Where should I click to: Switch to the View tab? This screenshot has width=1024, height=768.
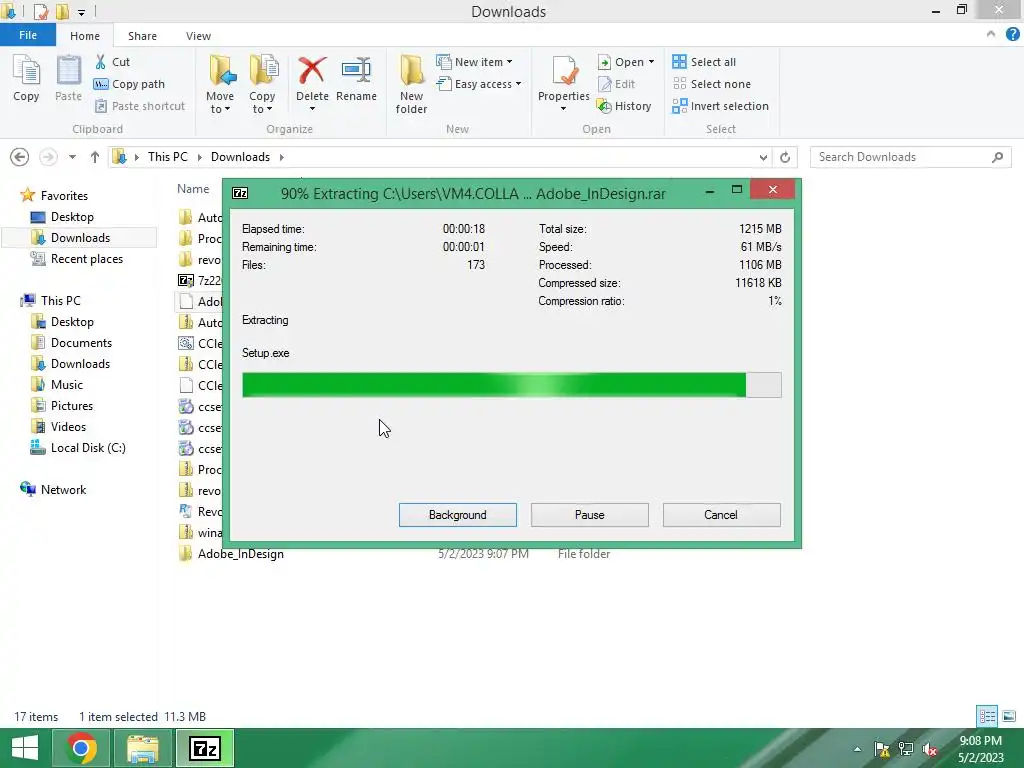198,36
